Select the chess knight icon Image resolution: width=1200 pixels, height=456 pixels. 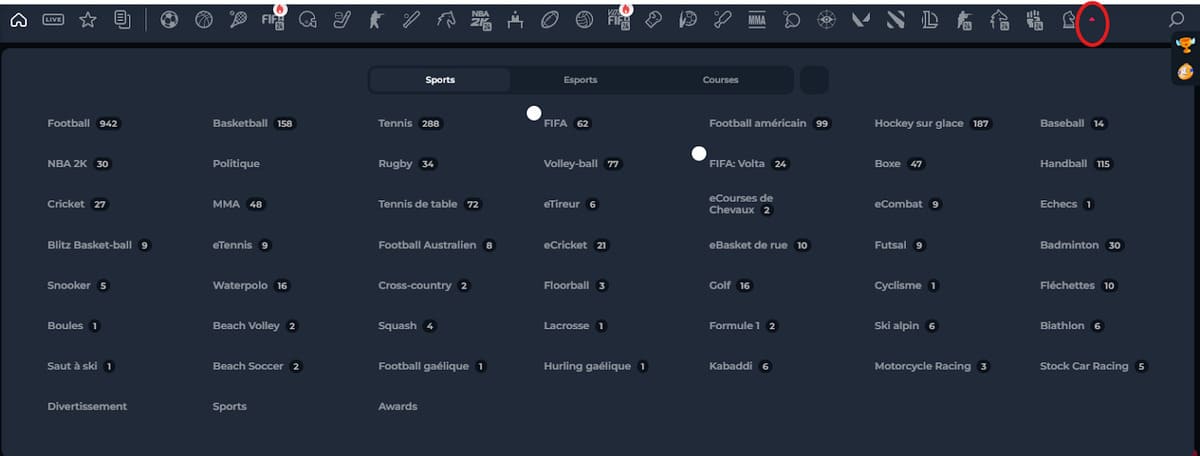pyautogui.click(x=1069, y=19)
